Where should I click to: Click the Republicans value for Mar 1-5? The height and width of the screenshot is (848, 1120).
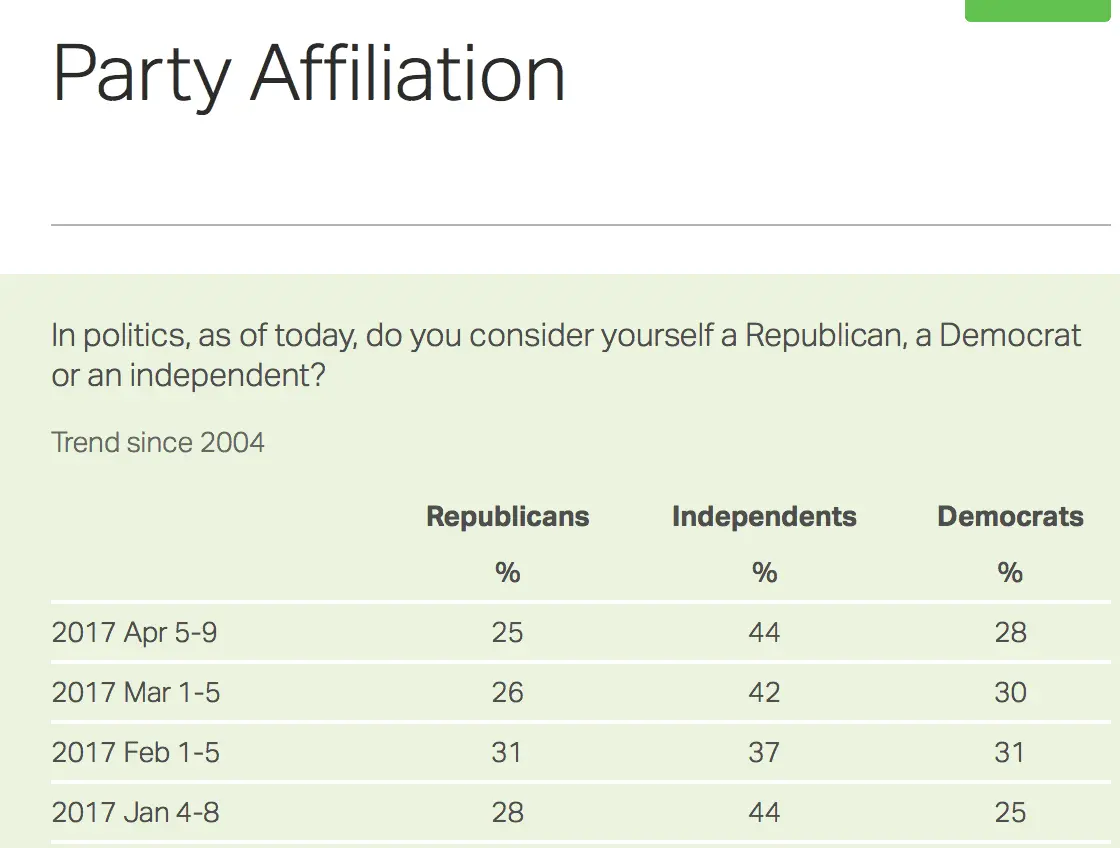coord(508,693)
